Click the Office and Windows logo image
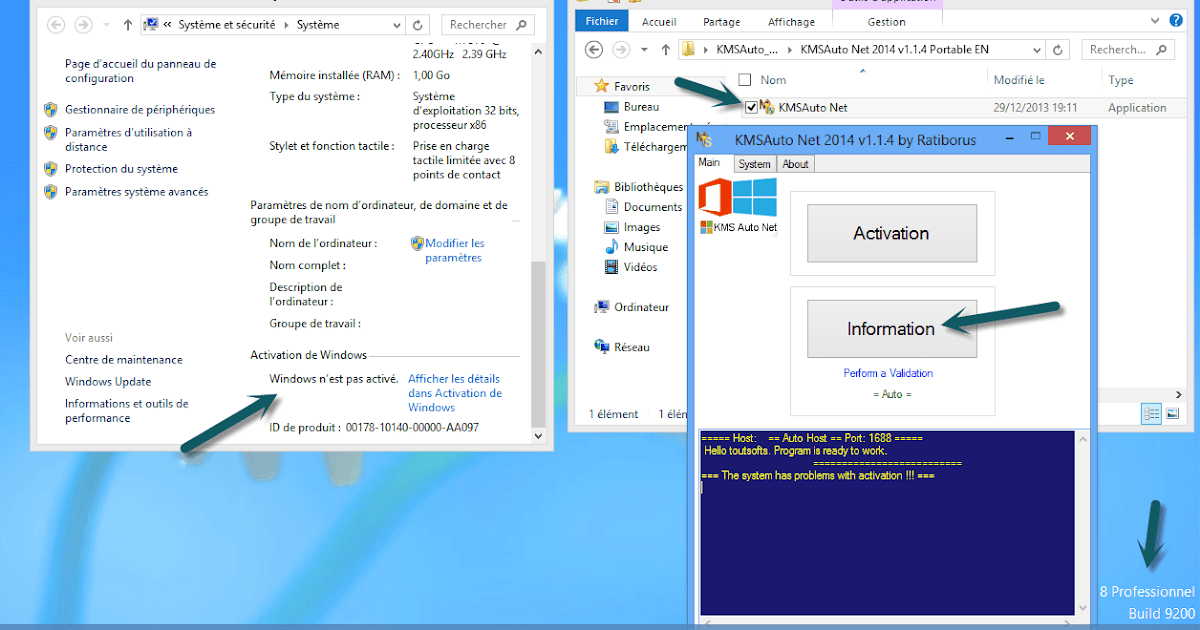The height and width of the screenshot is (630, 1200). coord(739,197)
